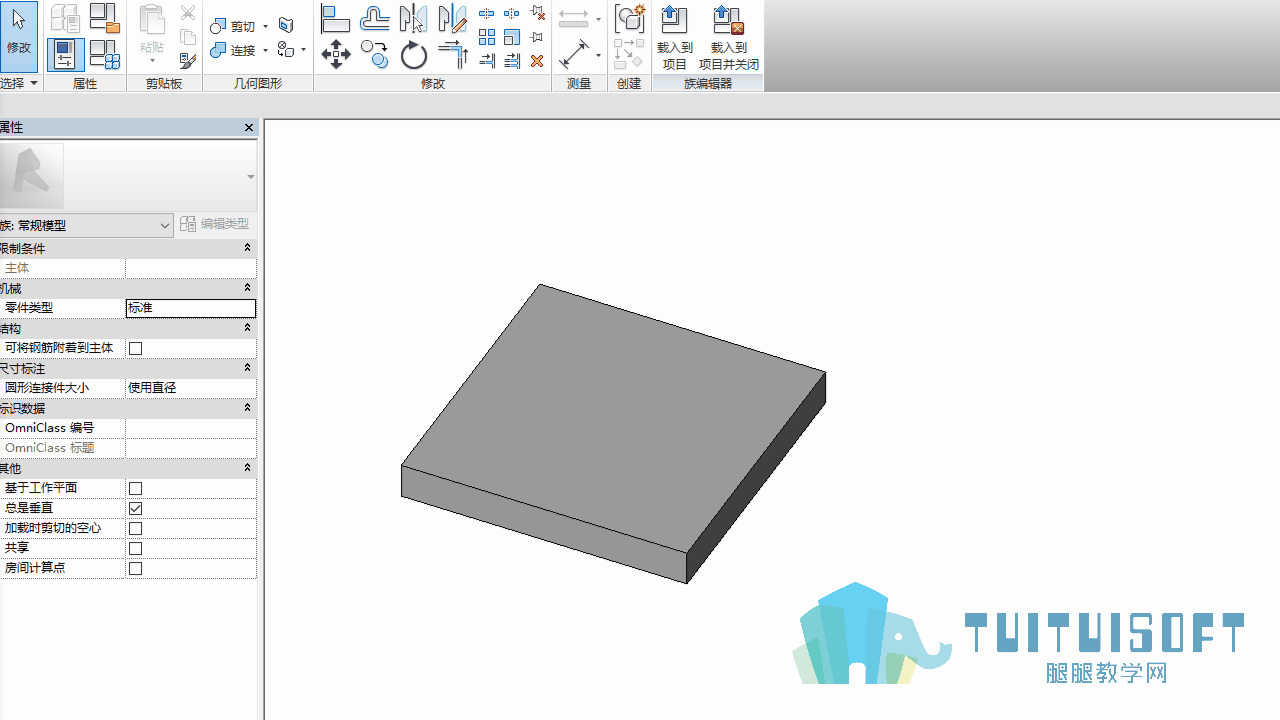Click the 剪切 geometry button
The width and height of the screenshot is (1280, 720).
(x=233, y=27)
